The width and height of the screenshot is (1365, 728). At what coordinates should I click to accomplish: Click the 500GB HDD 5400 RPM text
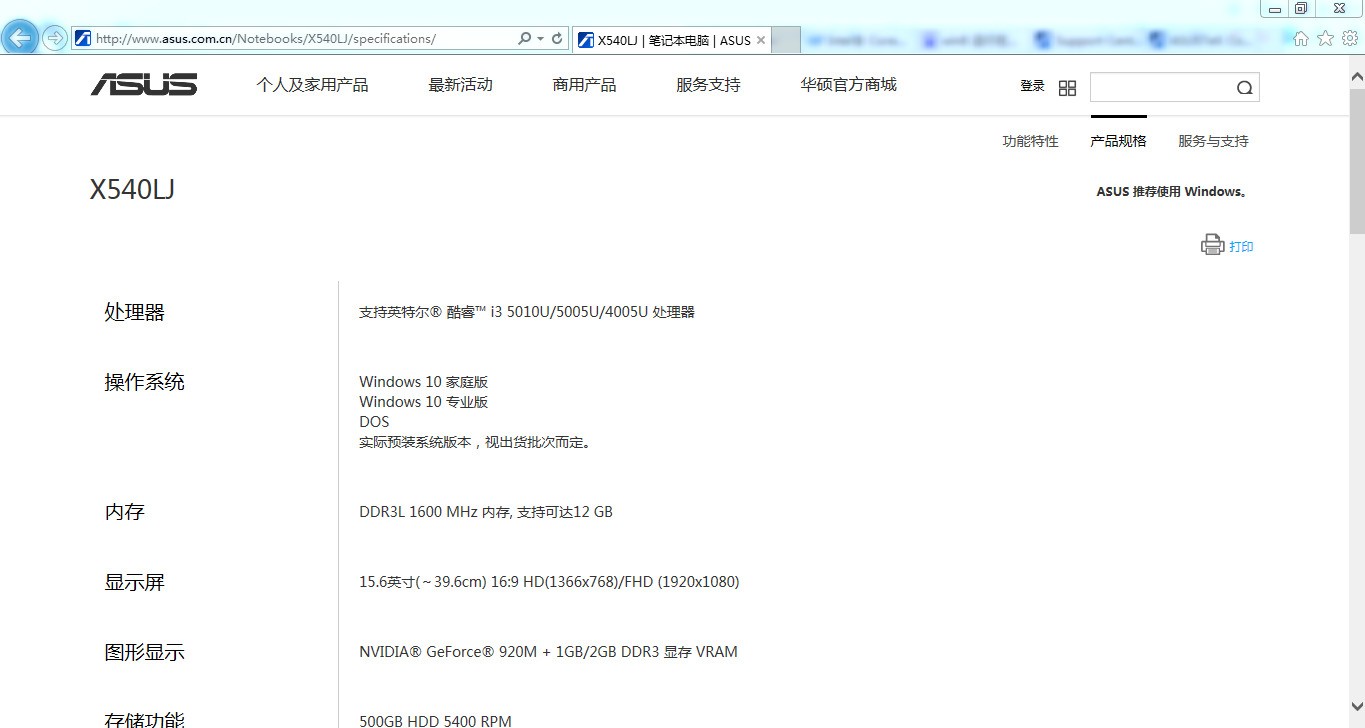(435, 720)
